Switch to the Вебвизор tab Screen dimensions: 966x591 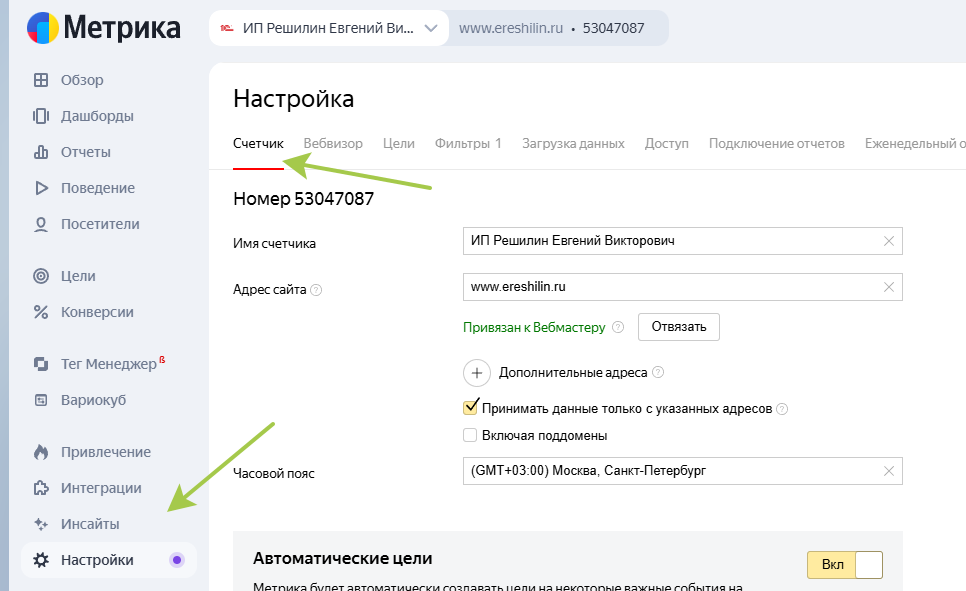coord(332,143)
